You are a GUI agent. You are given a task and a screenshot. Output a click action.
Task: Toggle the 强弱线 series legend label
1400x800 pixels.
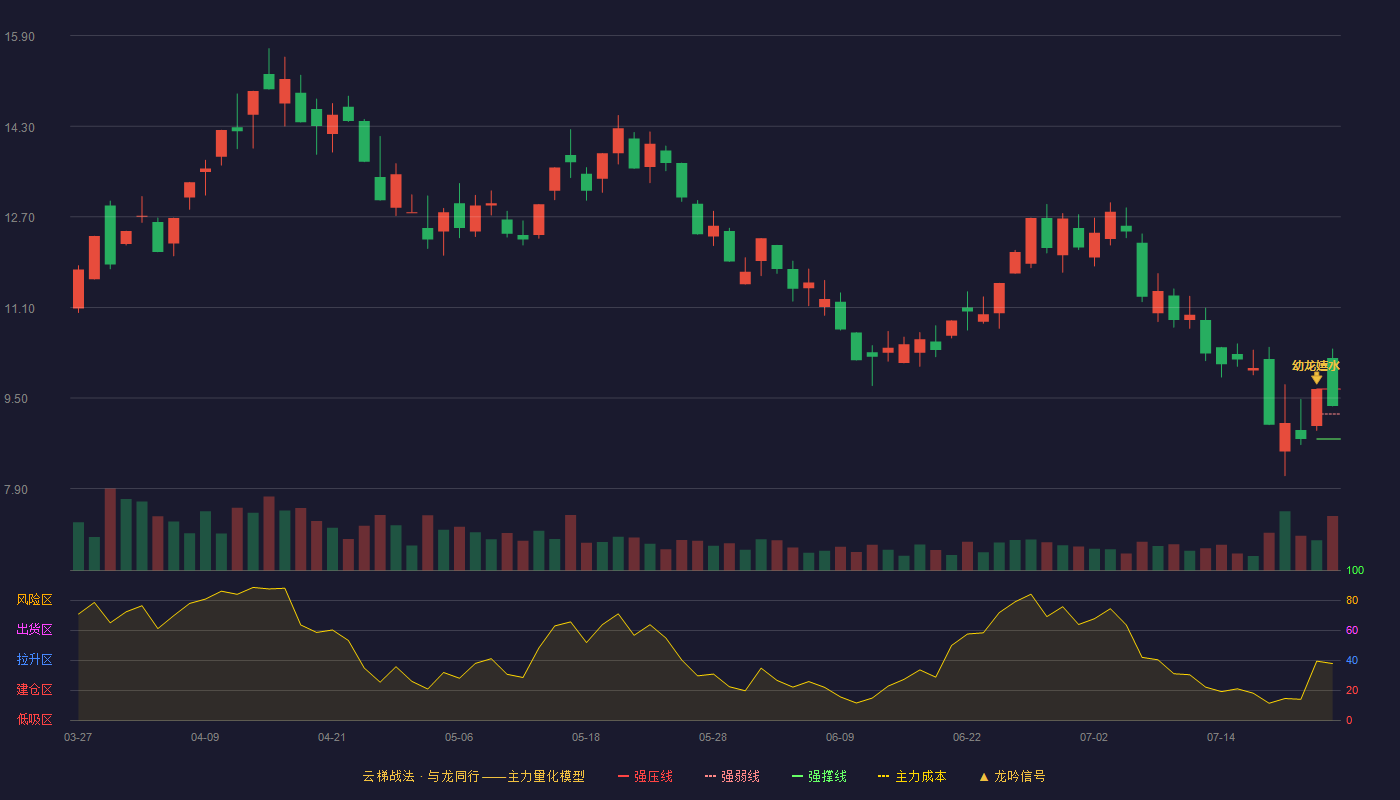tap(740, 777)
